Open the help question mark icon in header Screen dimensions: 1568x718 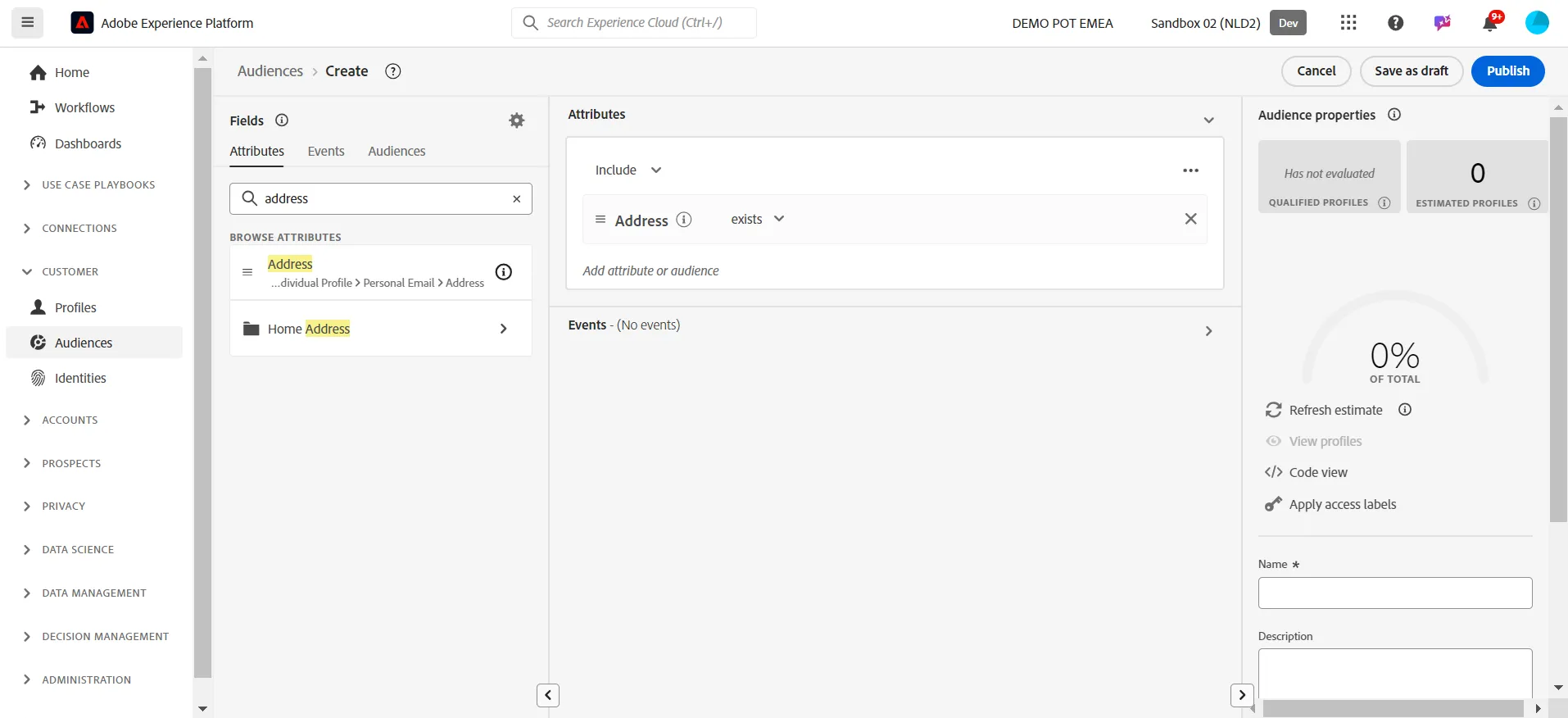pyautogui.click(x=1395, y=23)
